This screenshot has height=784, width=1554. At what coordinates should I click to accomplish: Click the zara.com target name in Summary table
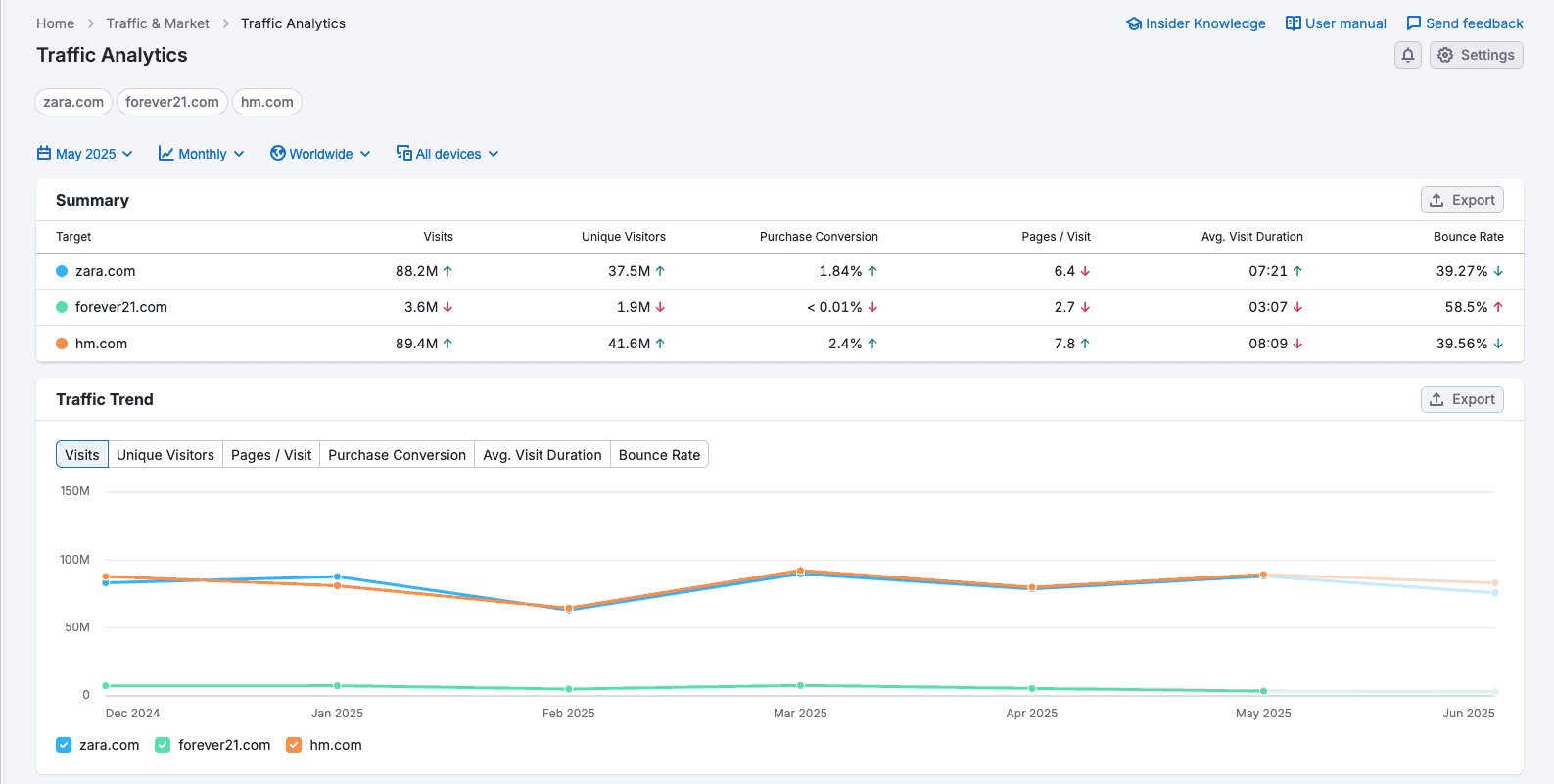[106, 271]
